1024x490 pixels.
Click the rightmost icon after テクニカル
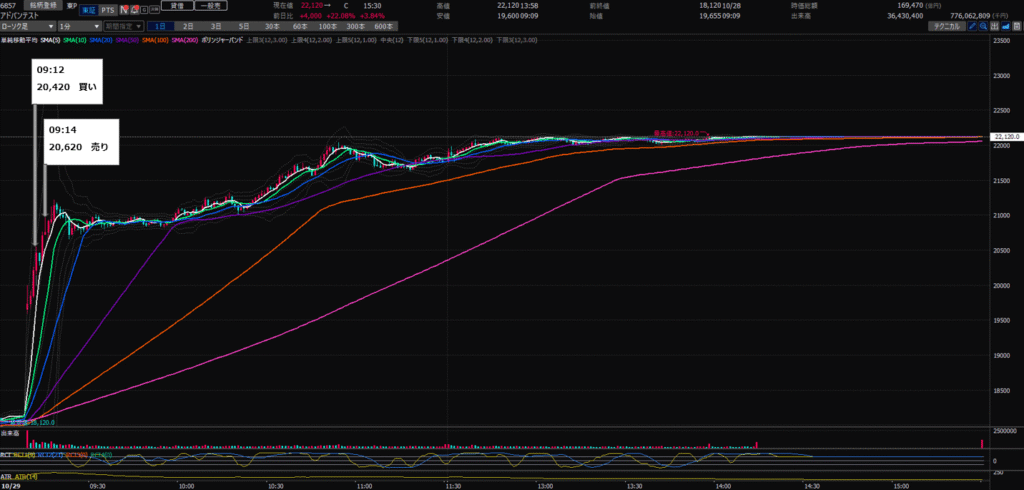click(1015, 26)
